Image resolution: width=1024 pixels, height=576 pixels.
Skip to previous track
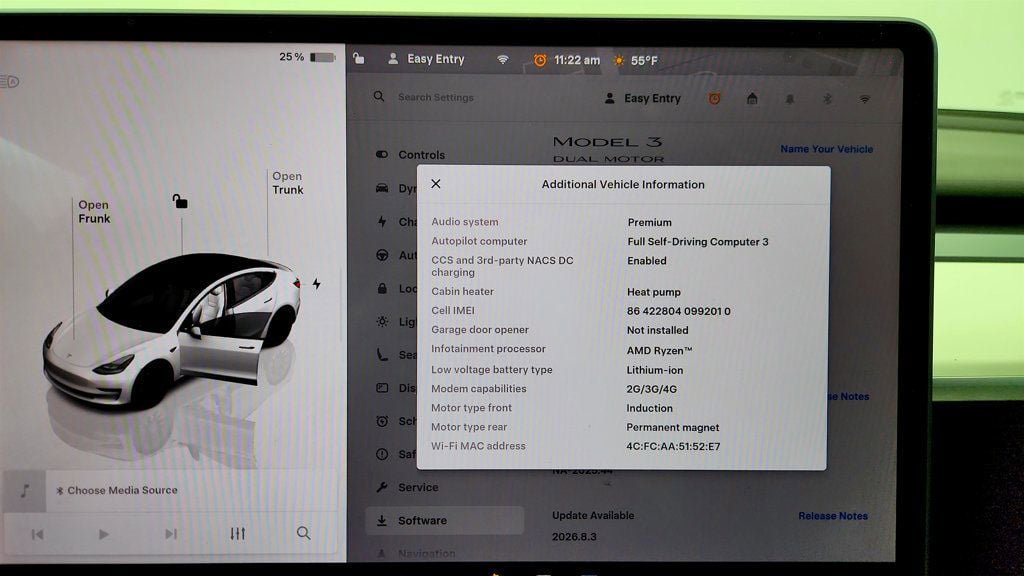37,534
